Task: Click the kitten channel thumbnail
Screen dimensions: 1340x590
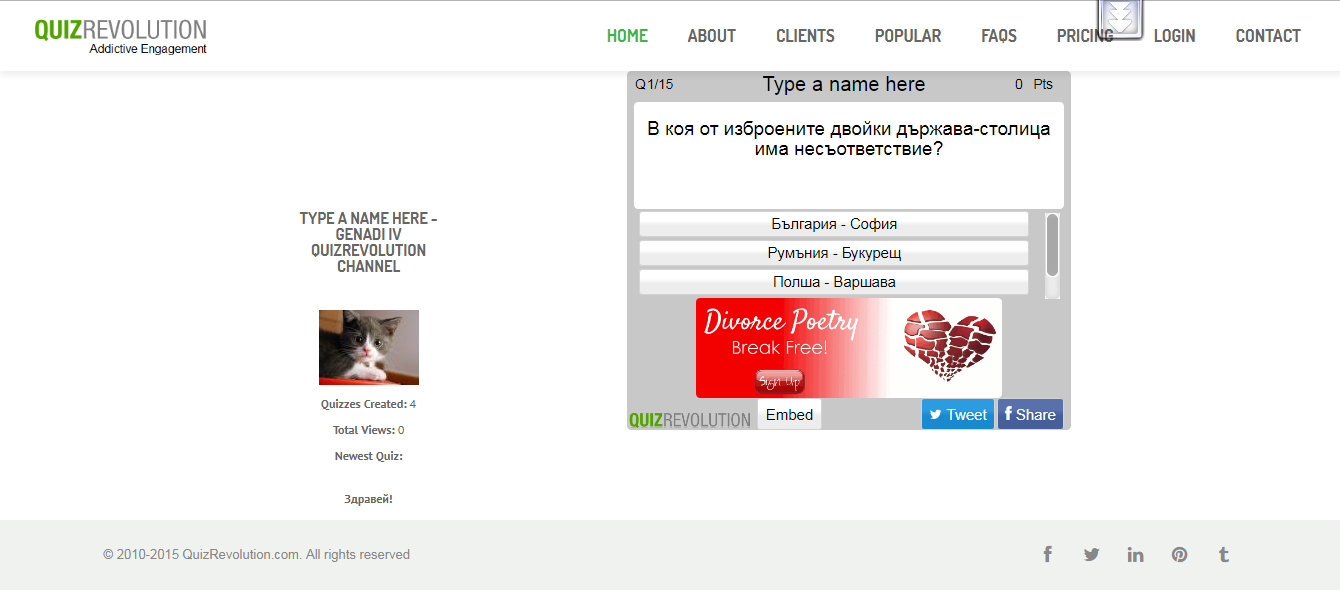Action: [x=369, y=347]
